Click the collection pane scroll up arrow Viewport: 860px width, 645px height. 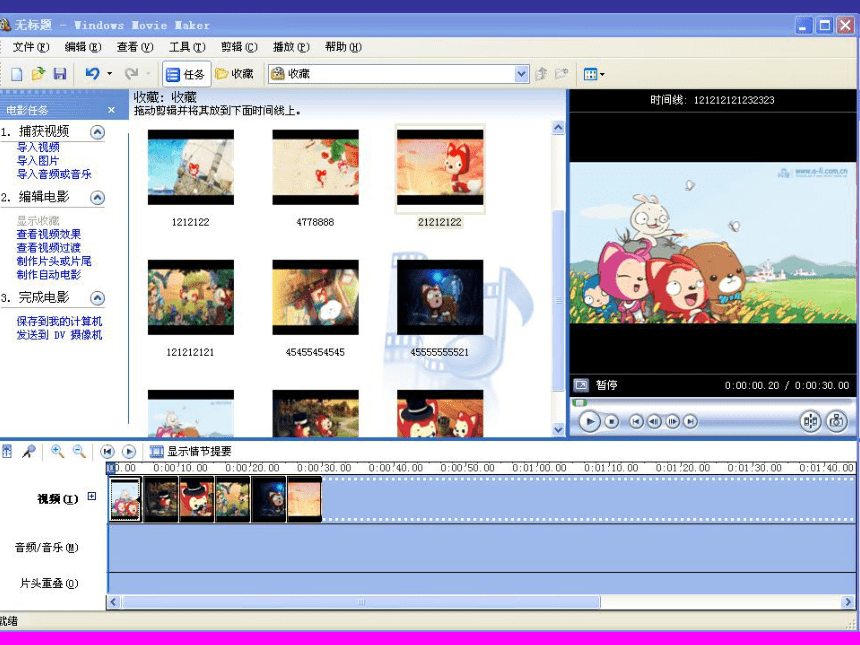pyautogui.click(x=558, y=128)
